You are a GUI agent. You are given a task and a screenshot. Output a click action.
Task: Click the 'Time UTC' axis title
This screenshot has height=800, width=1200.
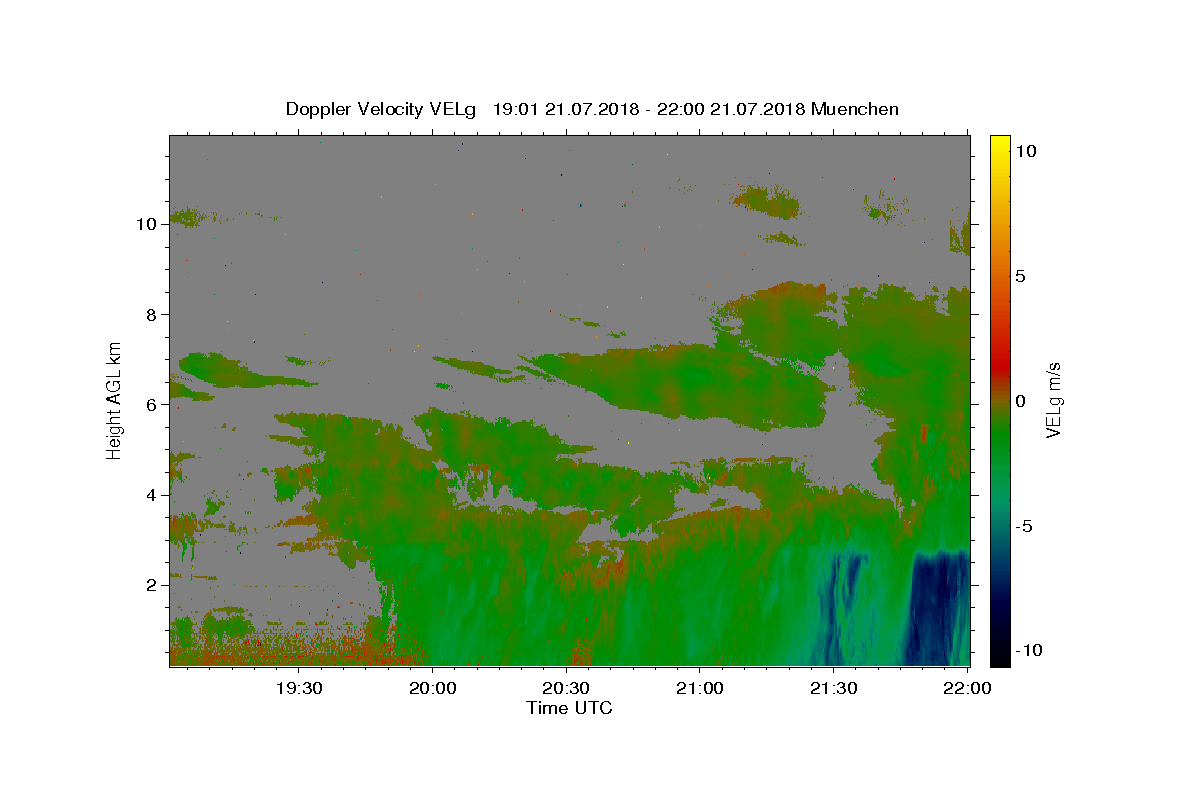coord(569,708)
